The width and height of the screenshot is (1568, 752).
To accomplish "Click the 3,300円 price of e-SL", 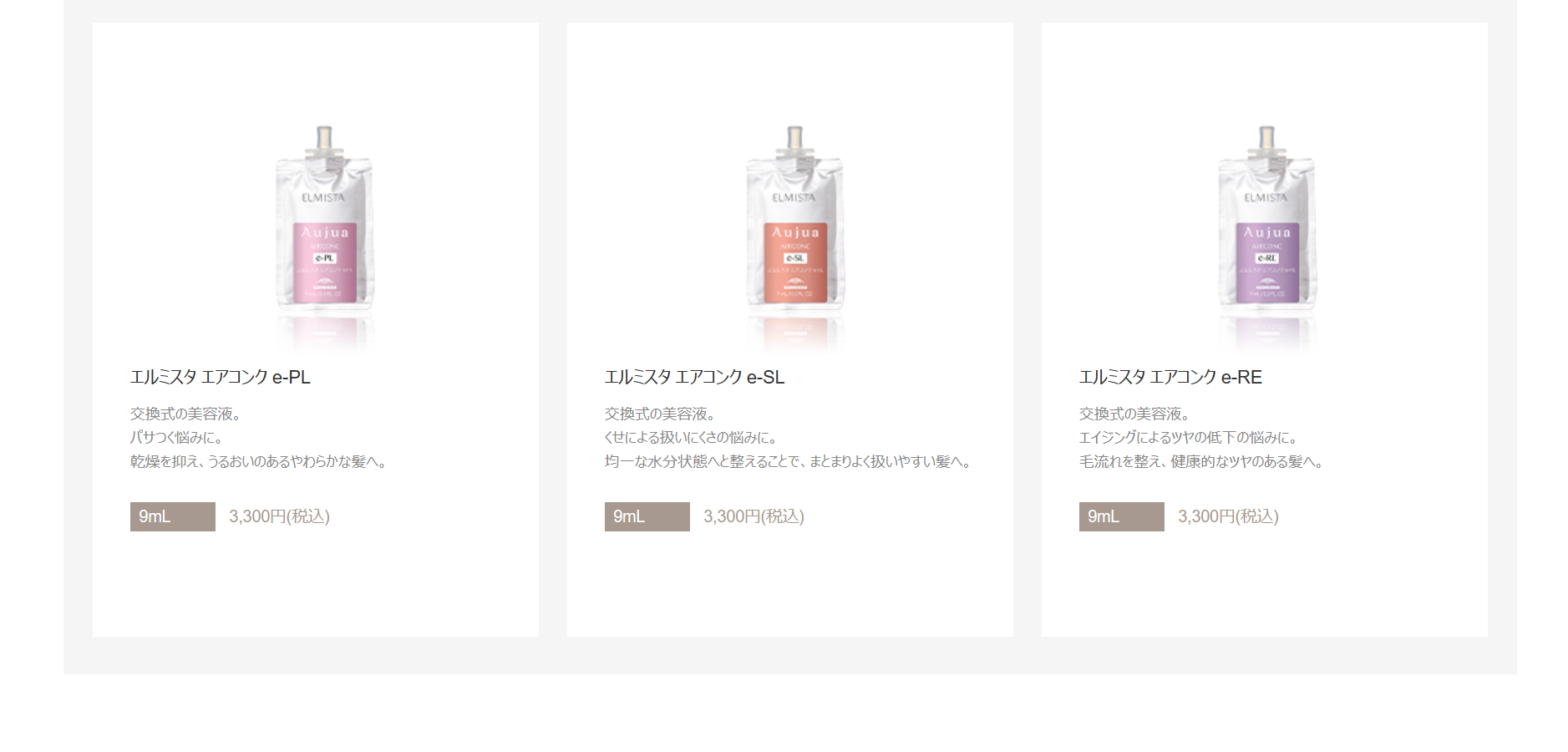I will pos(754,516).
